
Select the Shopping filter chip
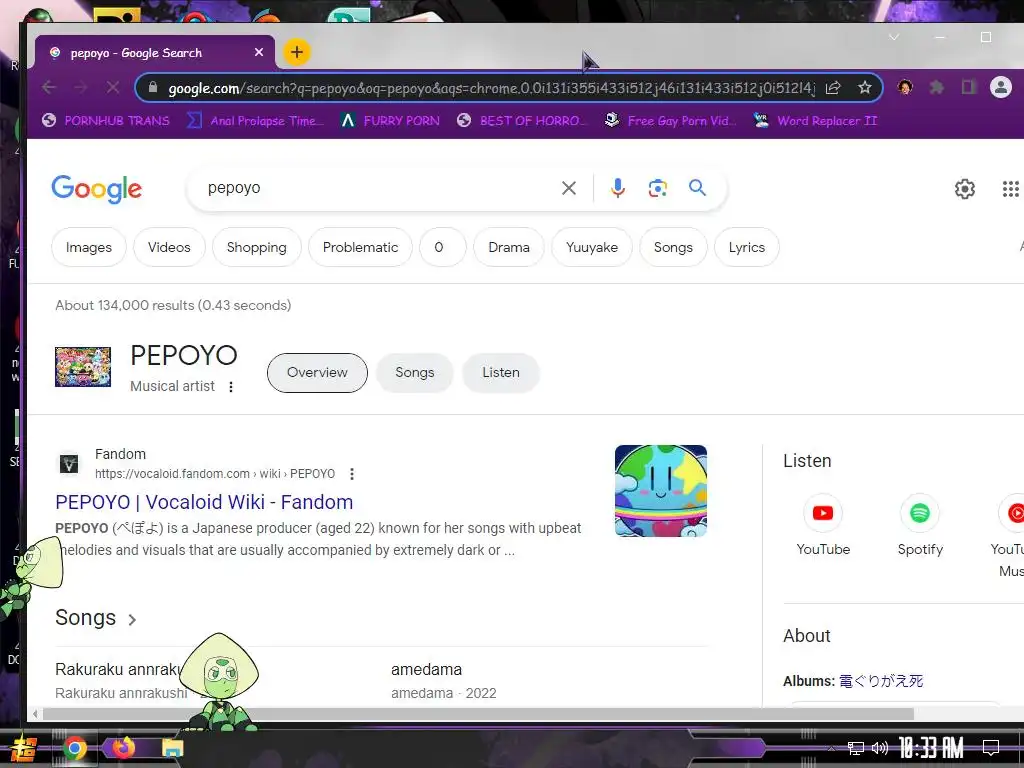257,248
